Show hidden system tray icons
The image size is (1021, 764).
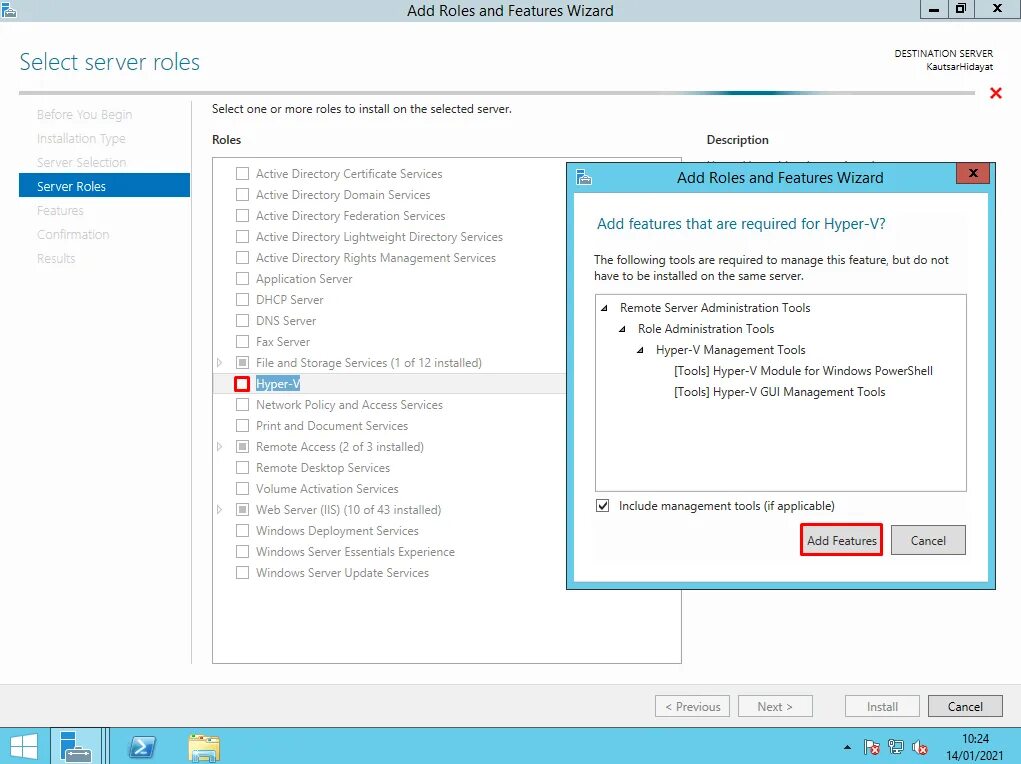coord(847,747)
